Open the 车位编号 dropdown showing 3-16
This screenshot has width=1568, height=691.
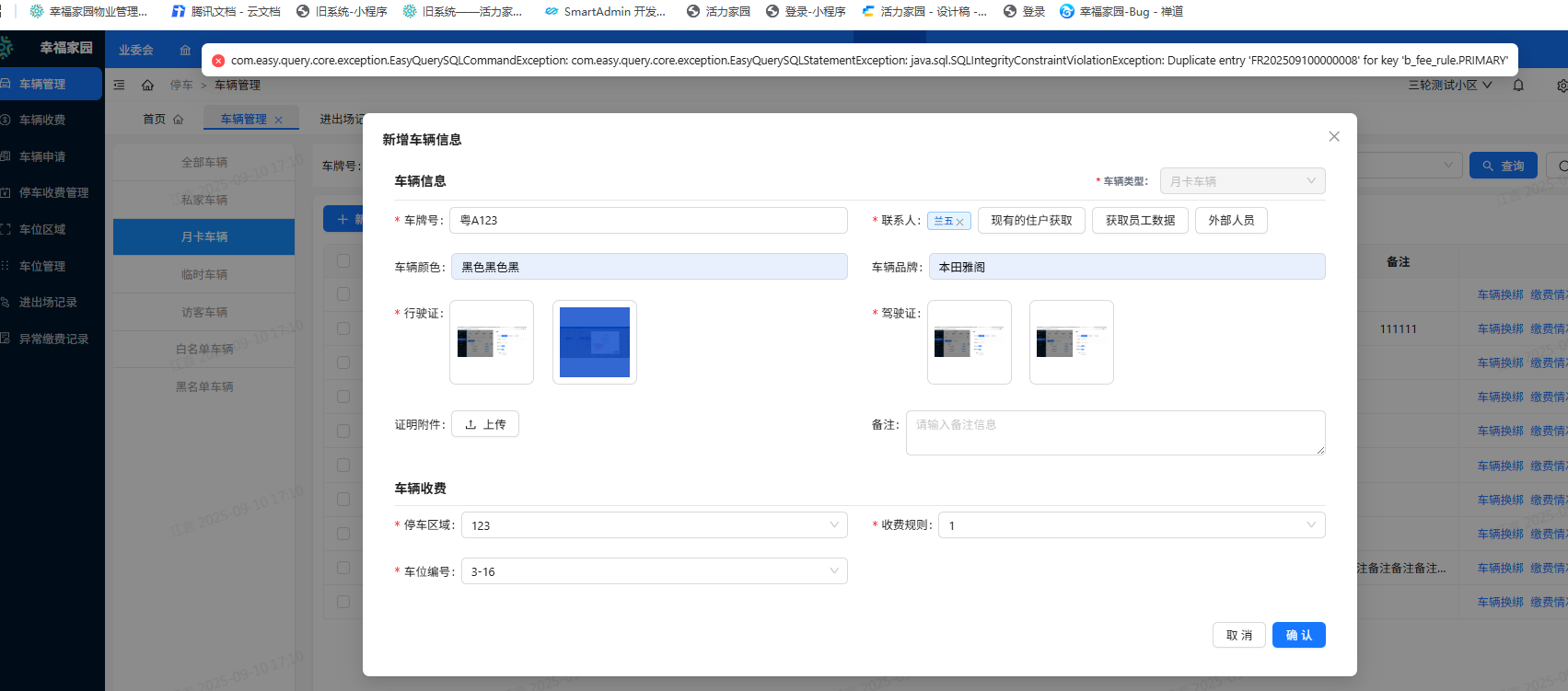(654, 571)
